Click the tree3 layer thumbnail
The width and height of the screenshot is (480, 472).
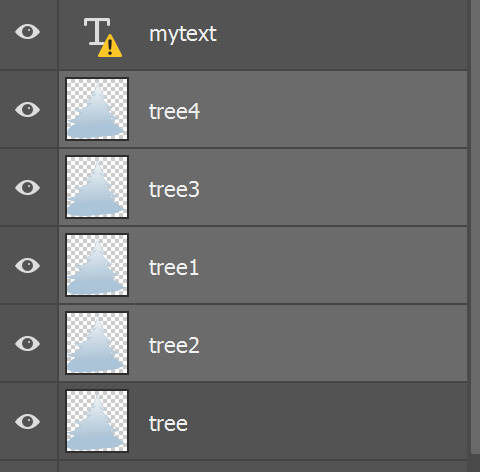tap(97, 187)
